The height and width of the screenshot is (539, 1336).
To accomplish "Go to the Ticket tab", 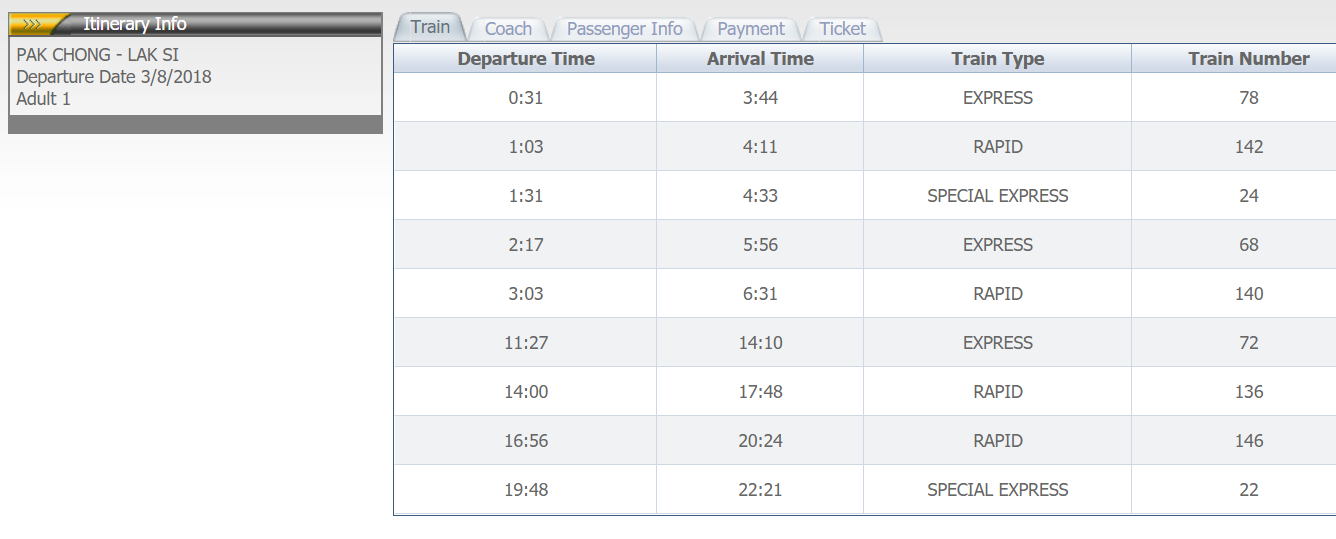I will click(x=843, y=29).
